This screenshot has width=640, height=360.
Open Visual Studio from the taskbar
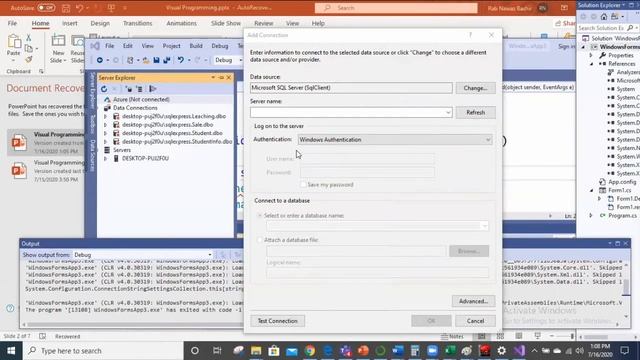tap(519, 351)
